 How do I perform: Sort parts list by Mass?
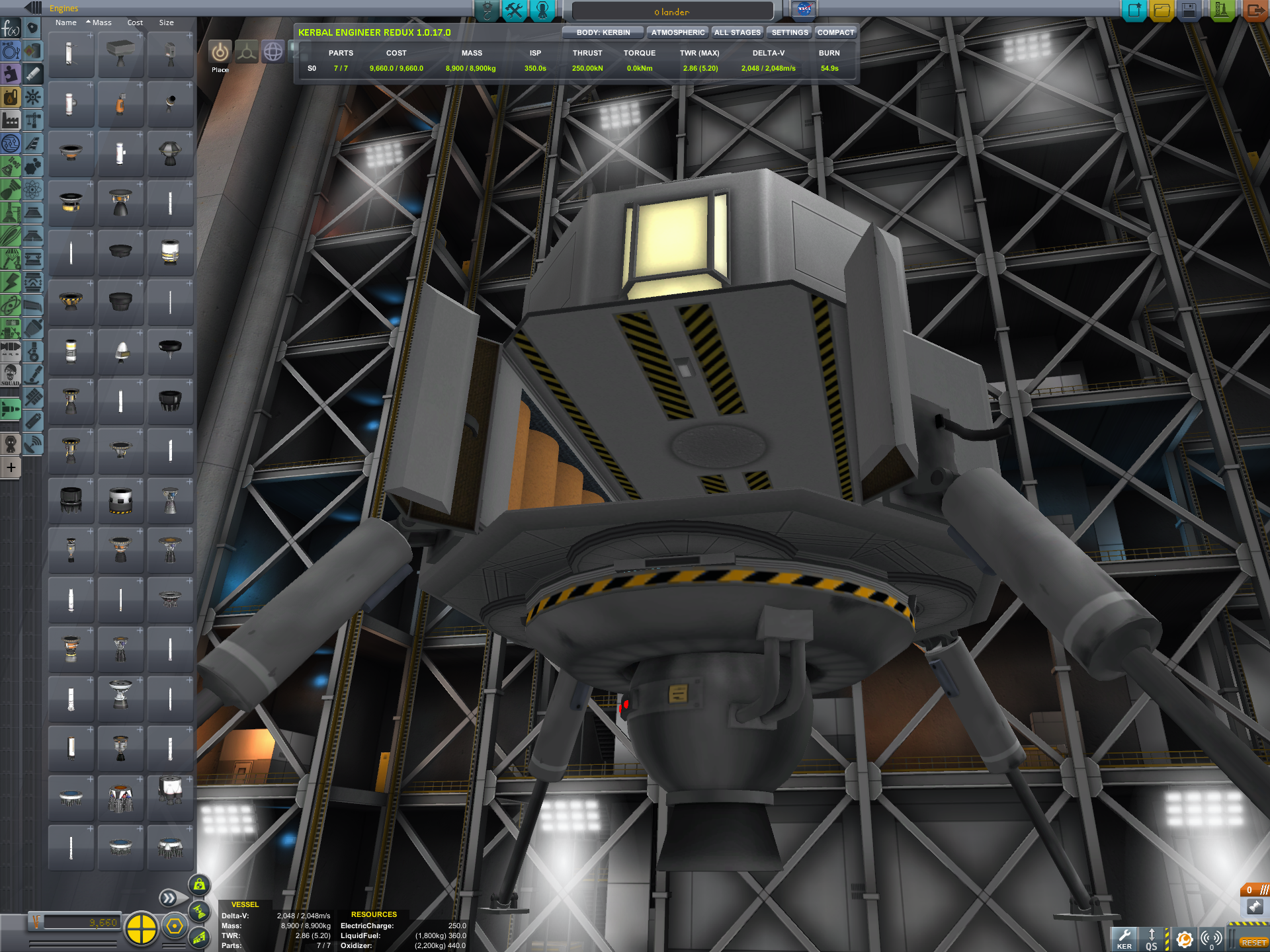(101, 22)
